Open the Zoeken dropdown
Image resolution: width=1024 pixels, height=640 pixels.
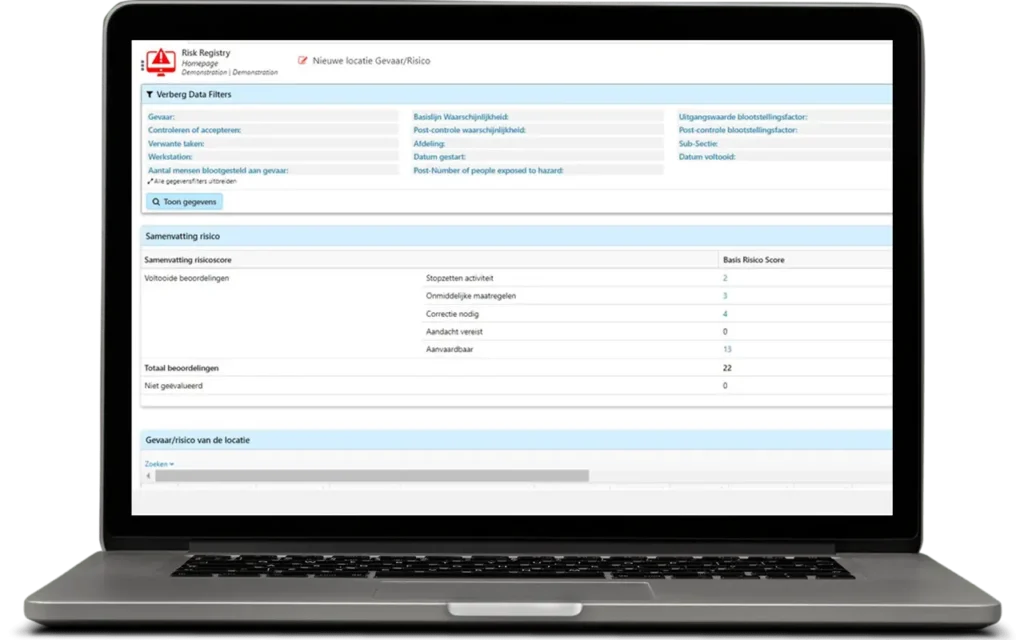pyautogui.click(x=159, y=464)
